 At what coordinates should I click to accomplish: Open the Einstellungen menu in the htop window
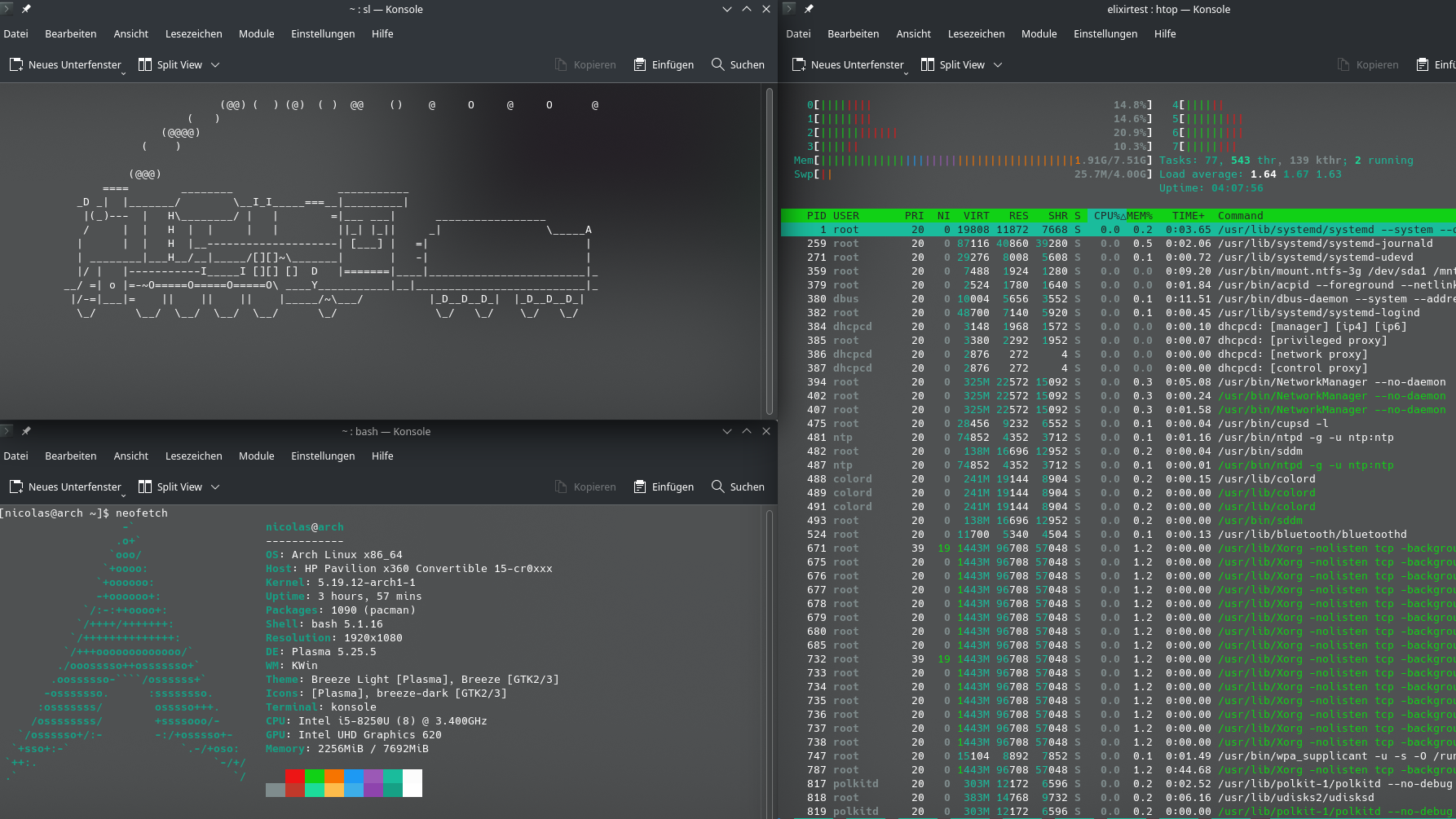click(1105, 33)
